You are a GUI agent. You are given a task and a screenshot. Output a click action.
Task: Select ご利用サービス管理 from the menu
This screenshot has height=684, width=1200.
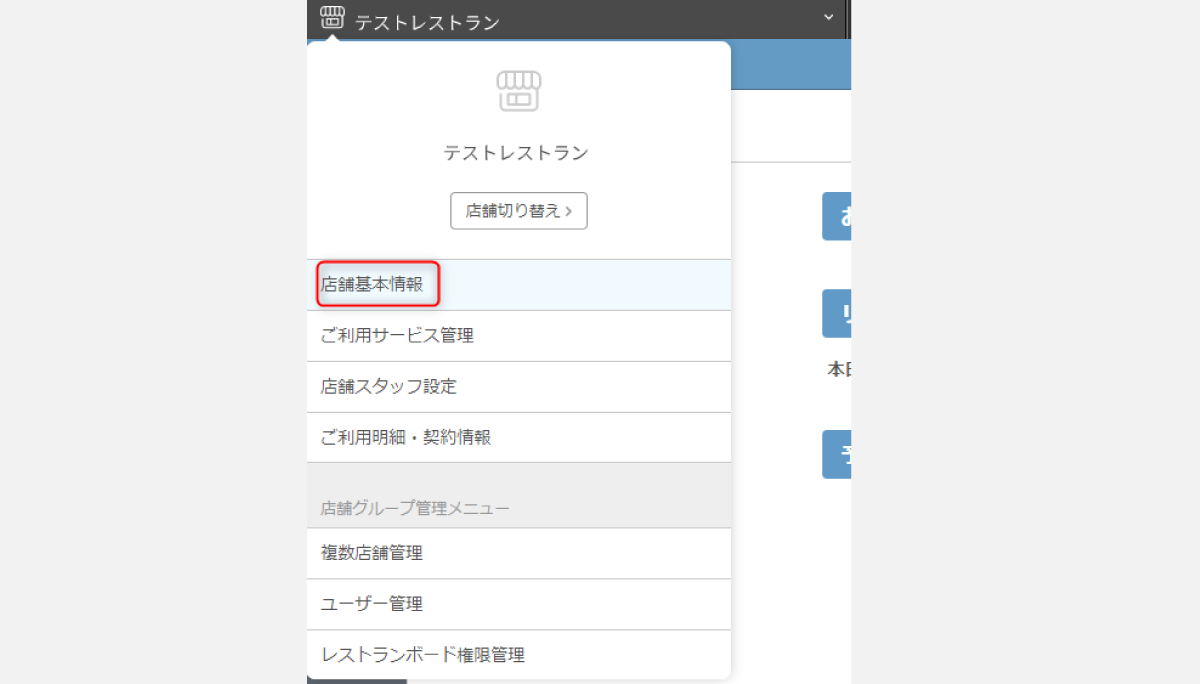tap(397, 336)
